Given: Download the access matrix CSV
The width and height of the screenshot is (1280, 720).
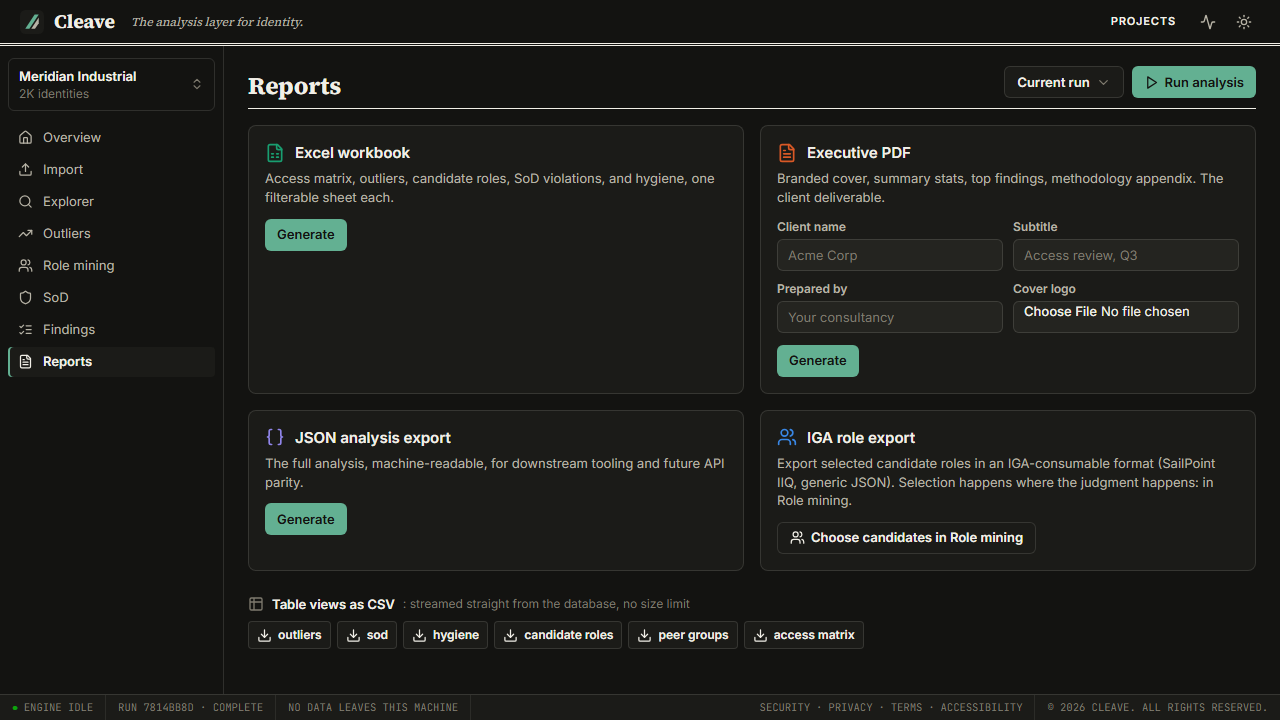Looking at the screenshot, I should [x=804, y=635].
